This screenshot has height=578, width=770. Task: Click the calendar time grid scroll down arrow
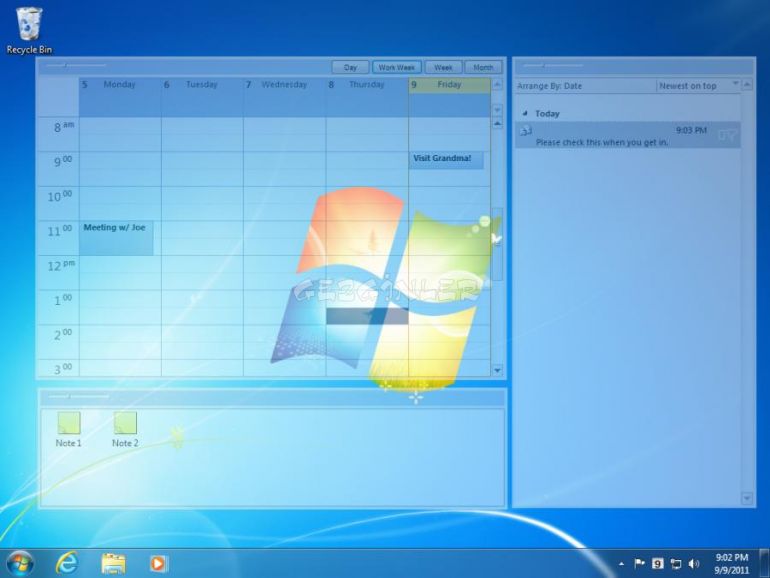click(x=497, y=370)
